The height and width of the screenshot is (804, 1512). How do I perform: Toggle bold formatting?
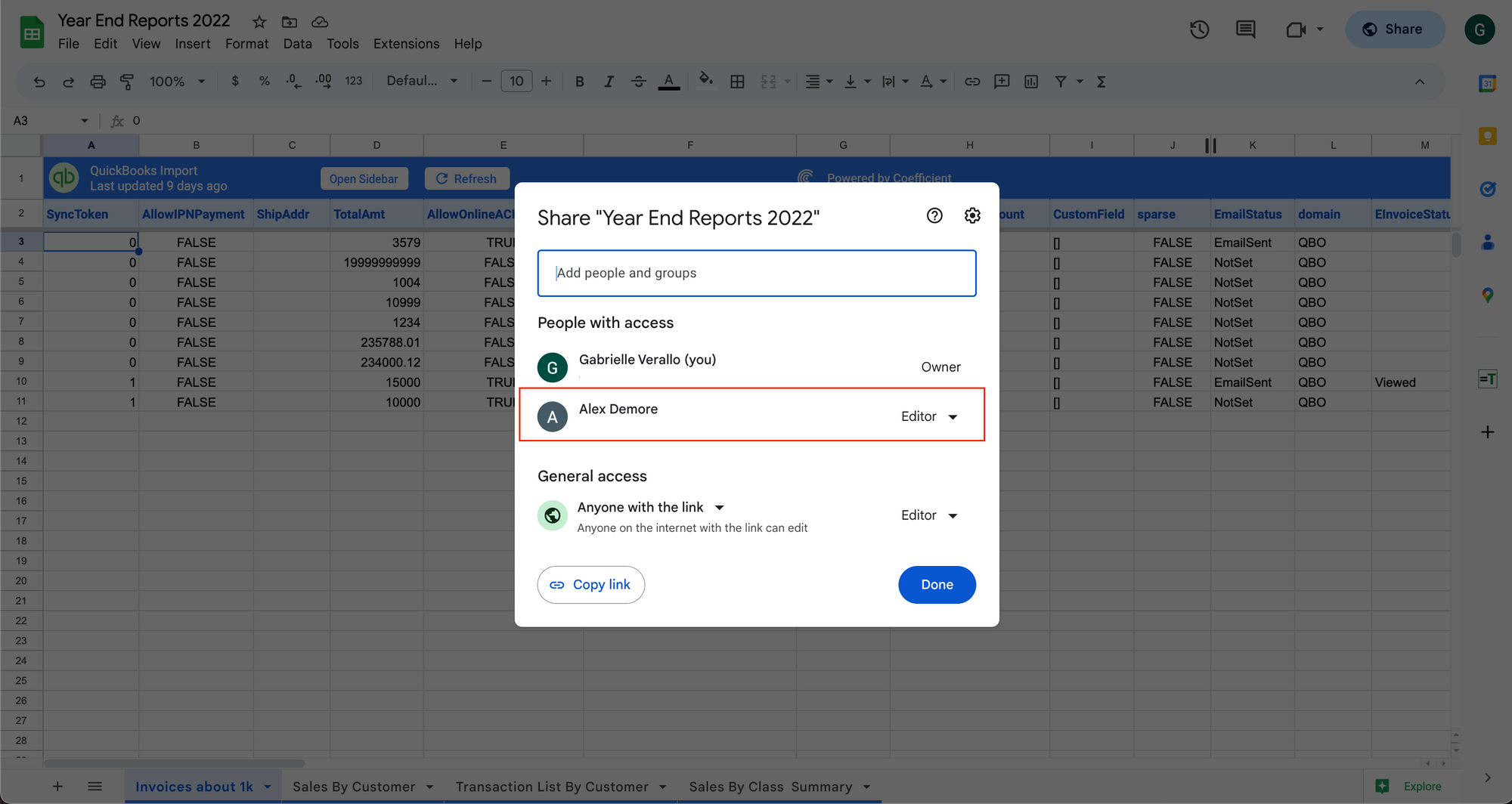pyautogui.click(x=579, y=82)
